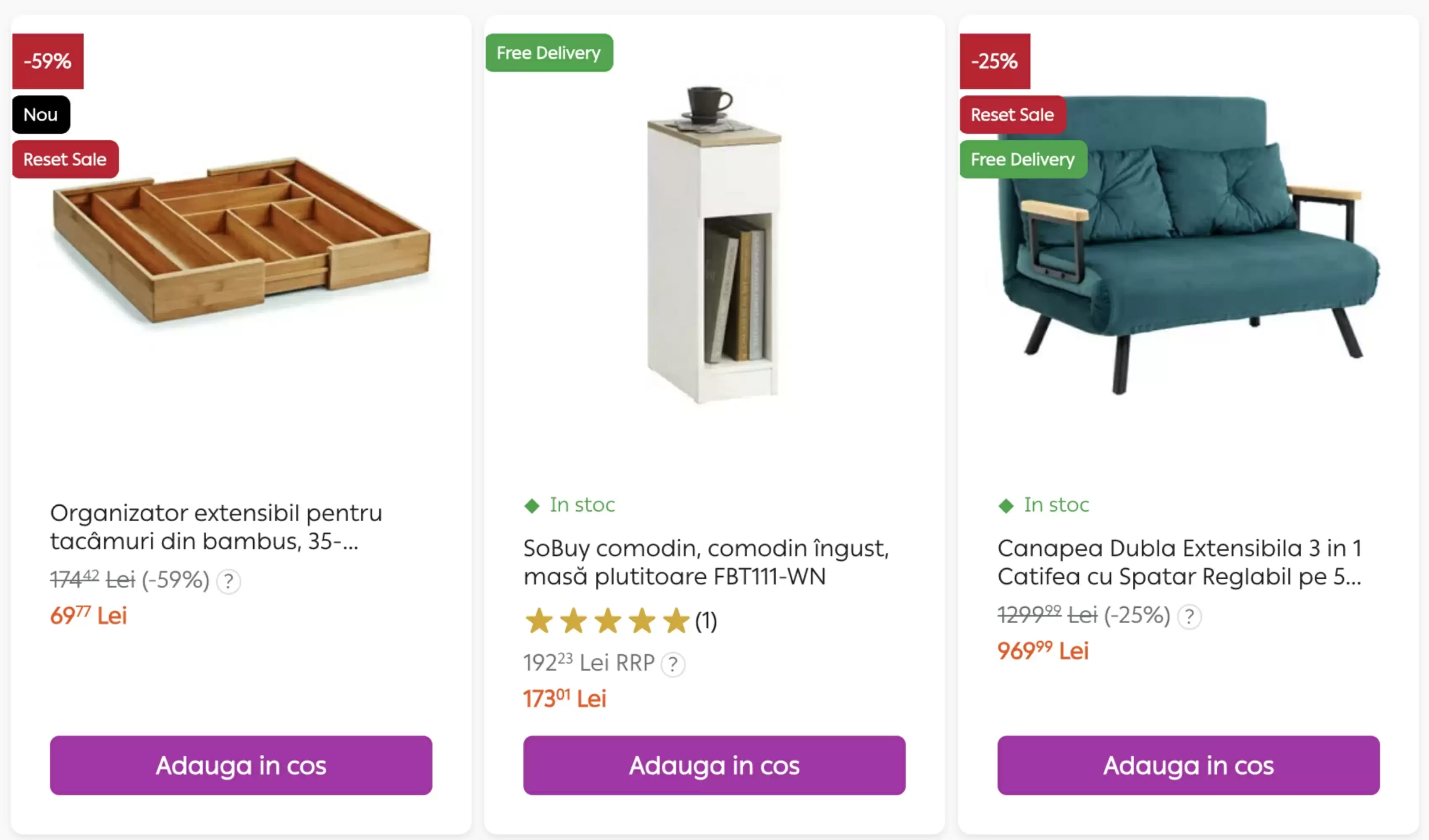Click the Reset Sale badge on bamboo organizer

click(65, 159)
